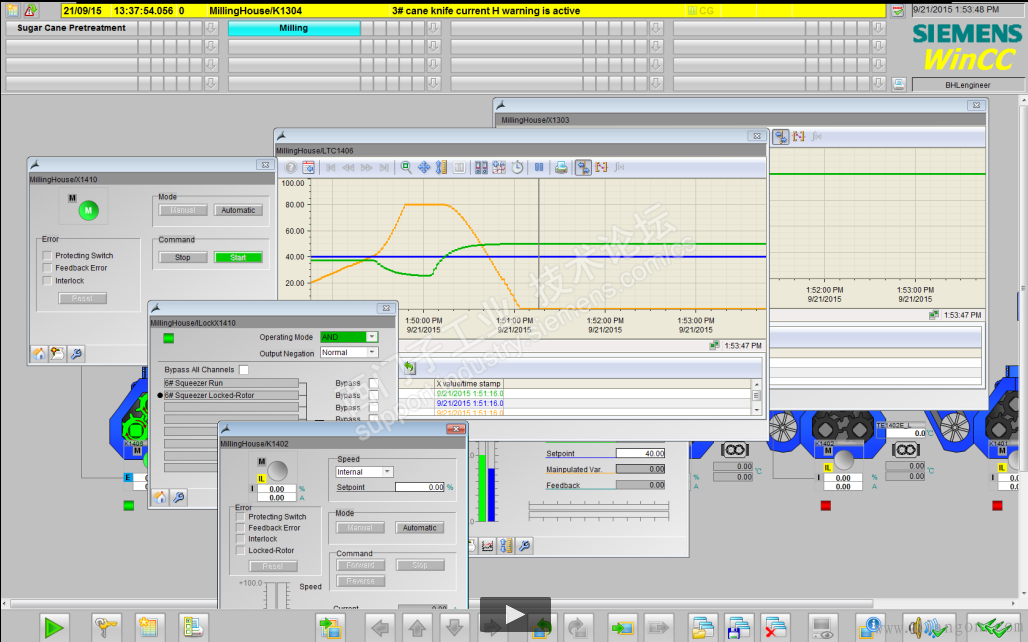Enable Bypass All Channels checkbox
Viewport: 1028px width, 642px height.
244,370
